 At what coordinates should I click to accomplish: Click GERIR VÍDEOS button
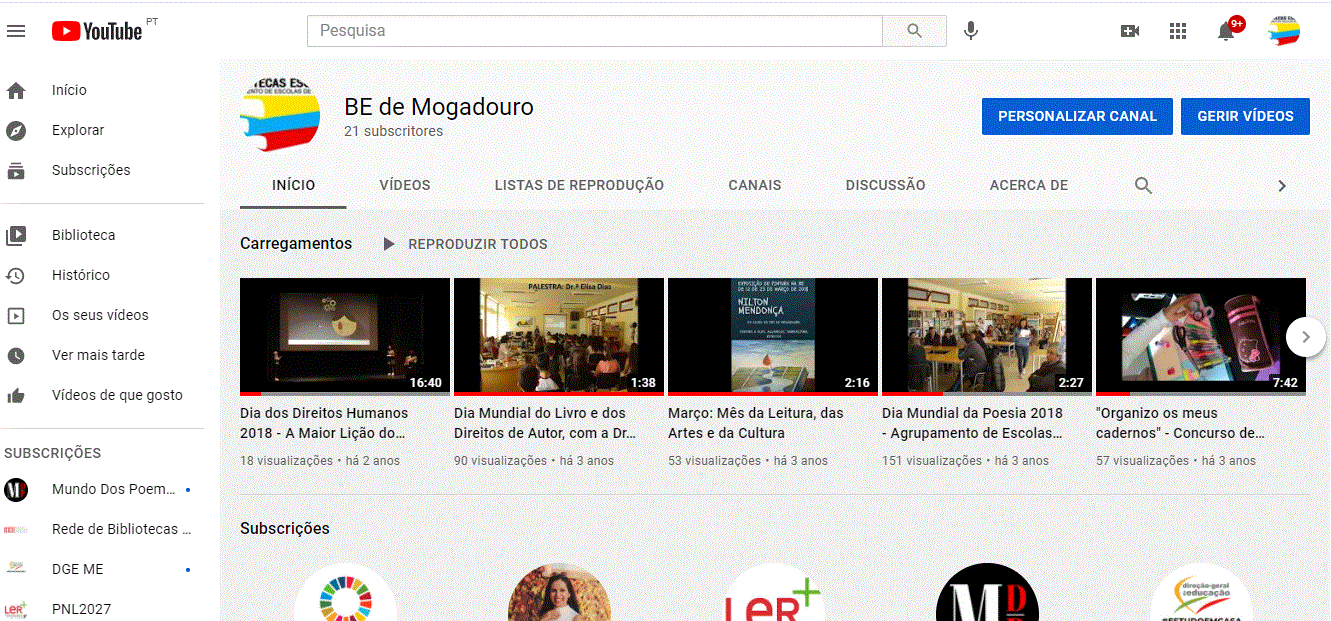click(x=1245, y=116)
